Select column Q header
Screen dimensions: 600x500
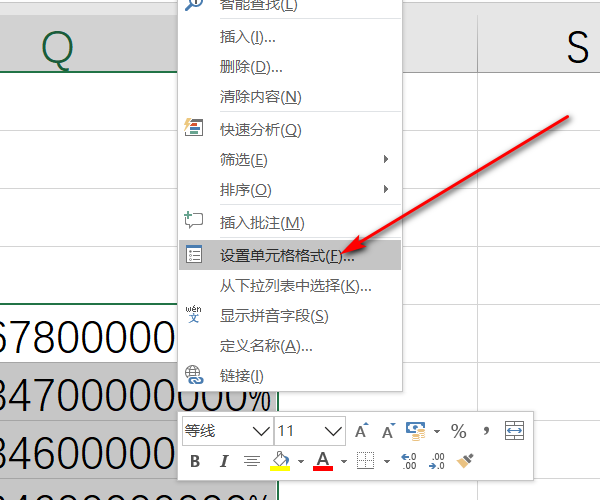click(x=88, y=43)
